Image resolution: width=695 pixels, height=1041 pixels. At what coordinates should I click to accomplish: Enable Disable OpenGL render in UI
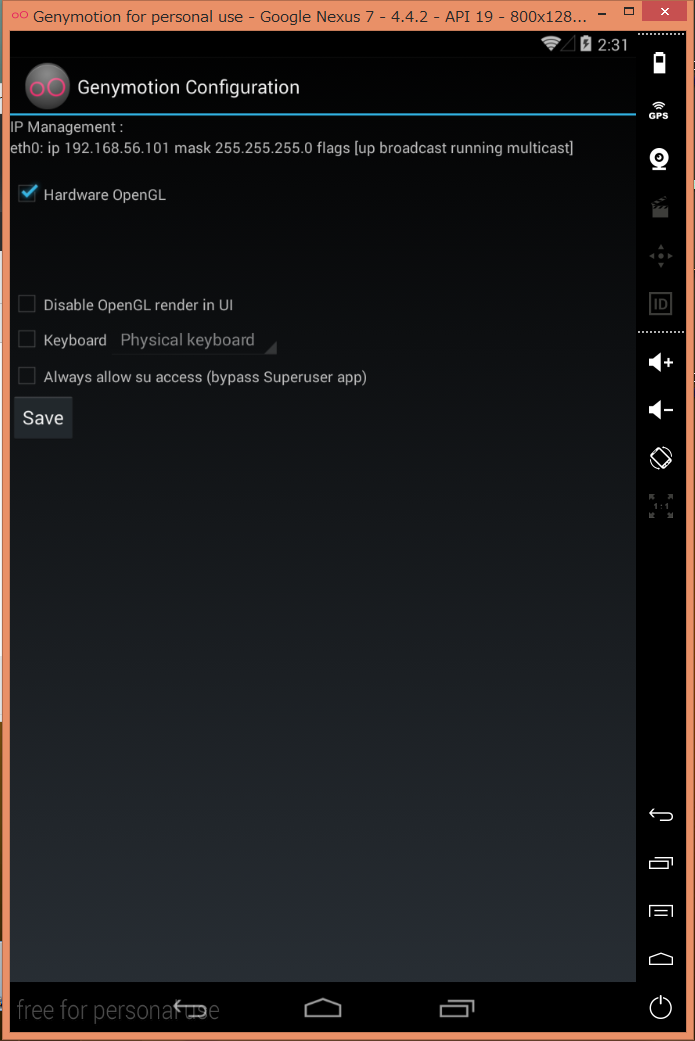(27, 304)
